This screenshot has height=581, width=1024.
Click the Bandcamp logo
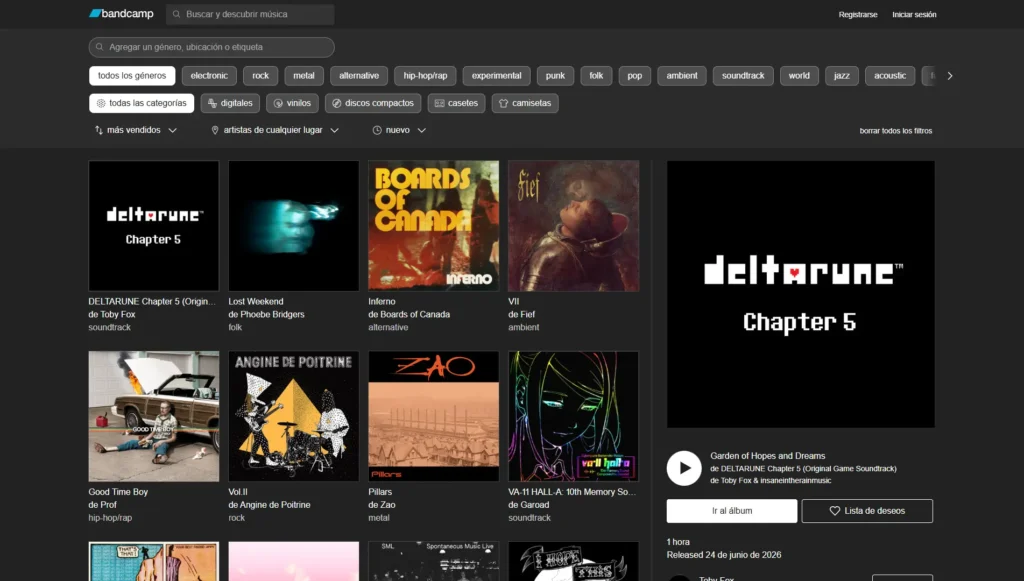[x=121, y=14]
